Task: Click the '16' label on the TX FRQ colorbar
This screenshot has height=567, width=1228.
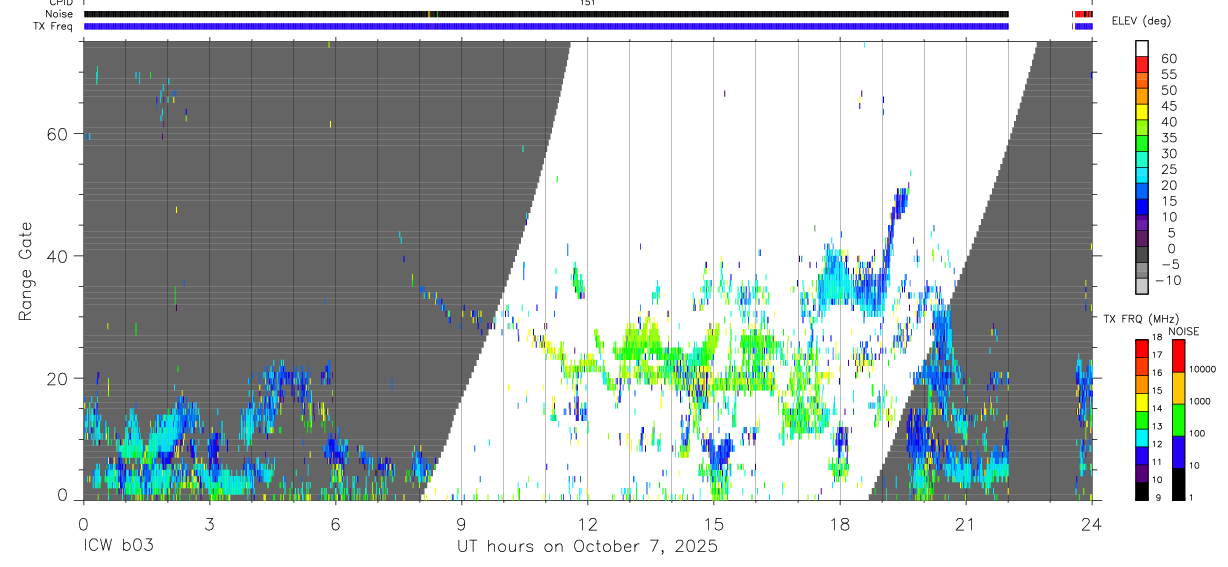Action: pos(1159,372)
